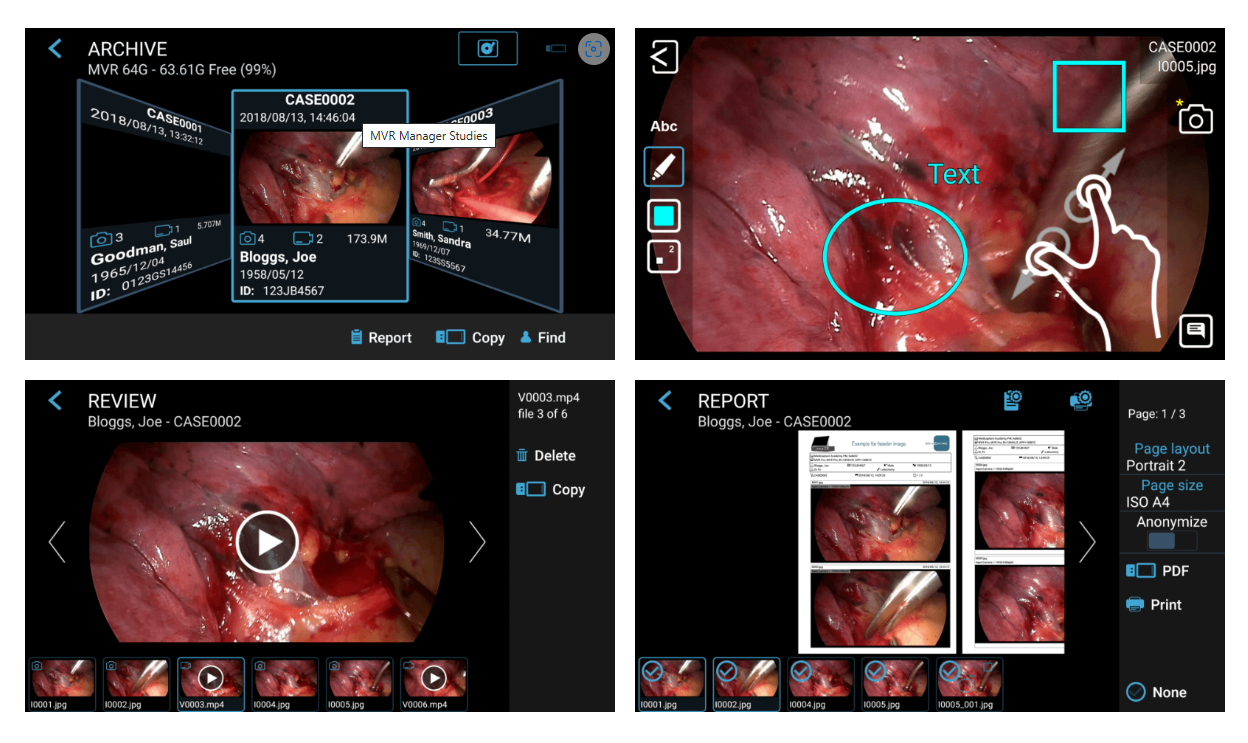Change Page layout from Portrait 2
Viewport: 1248px width, 743px height.
pyautogui.click(x=1172, y=457)
